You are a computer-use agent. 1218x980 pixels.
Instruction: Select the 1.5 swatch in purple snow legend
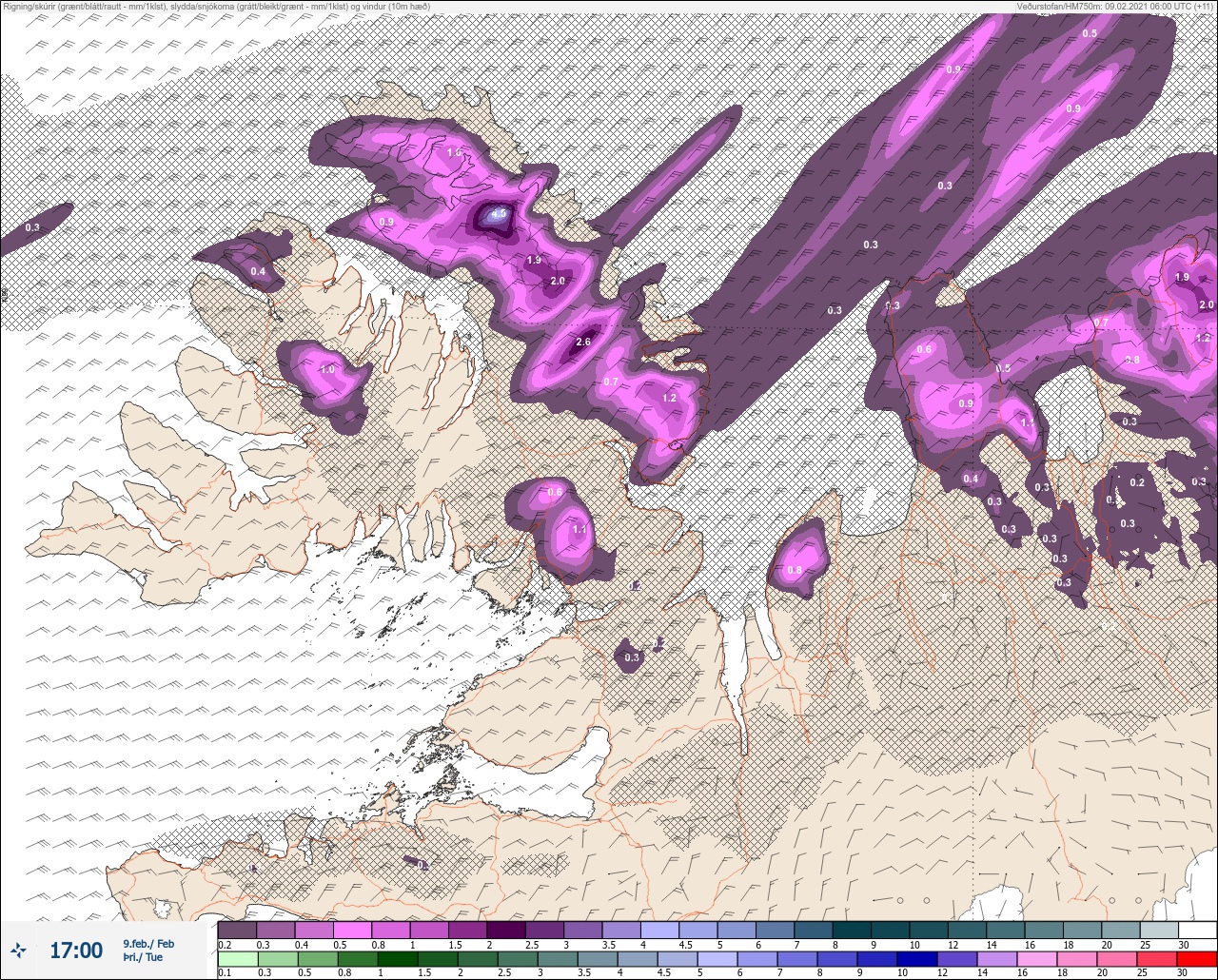pos(467,930)
